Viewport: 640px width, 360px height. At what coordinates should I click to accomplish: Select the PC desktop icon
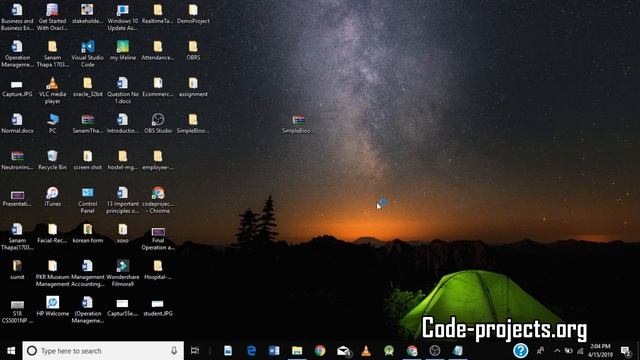pos(52,123)
